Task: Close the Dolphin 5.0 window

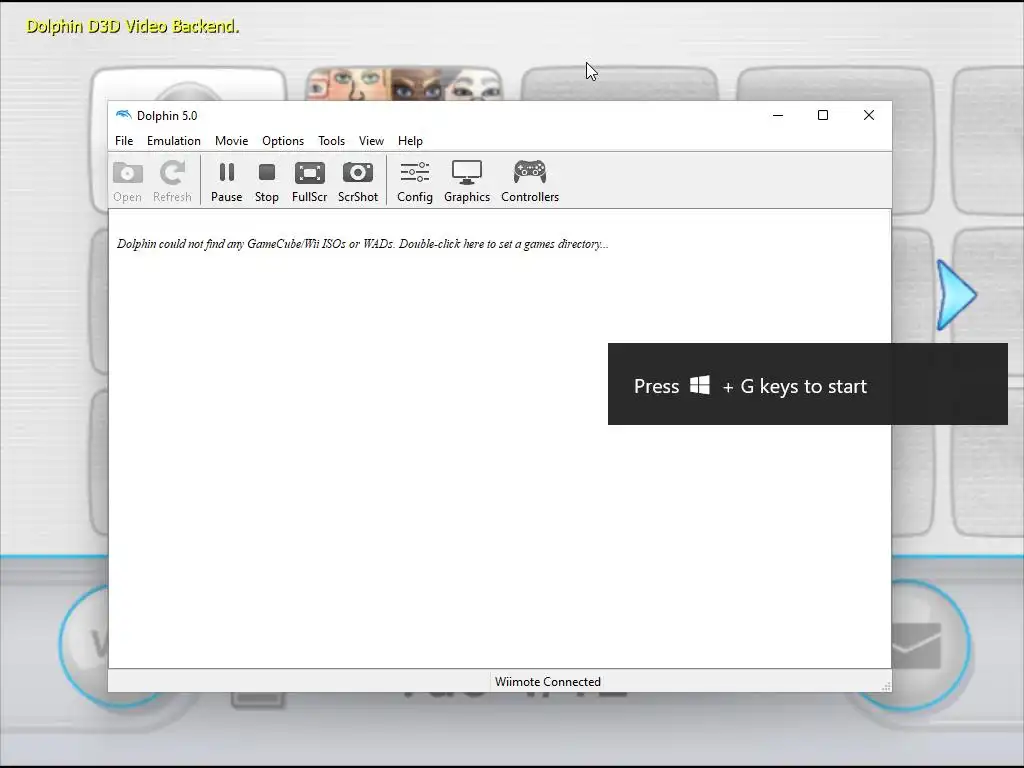Action: (x=869, y=115)
